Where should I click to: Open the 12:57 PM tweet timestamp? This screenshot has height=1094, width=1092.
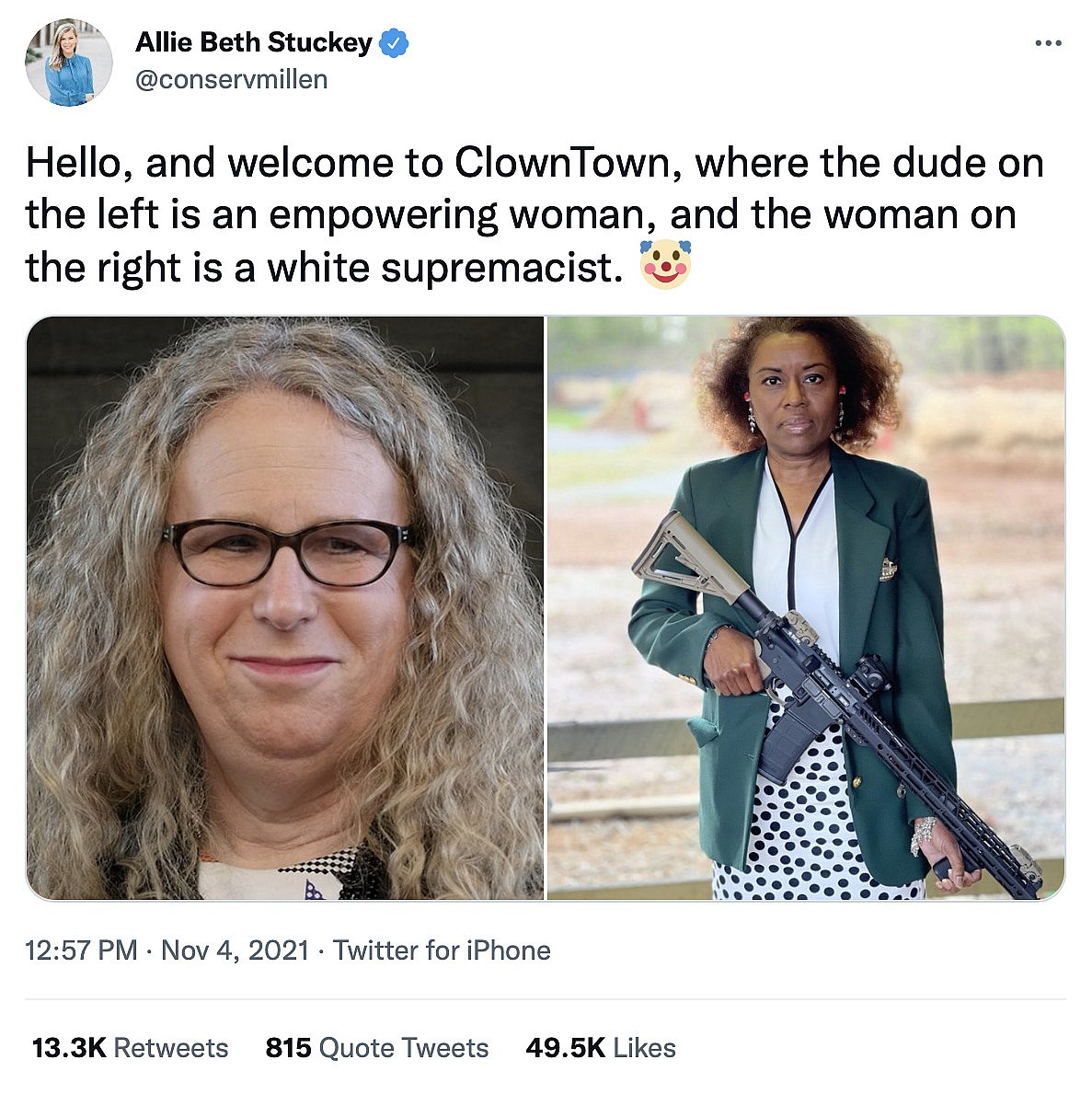click(82, 950)
